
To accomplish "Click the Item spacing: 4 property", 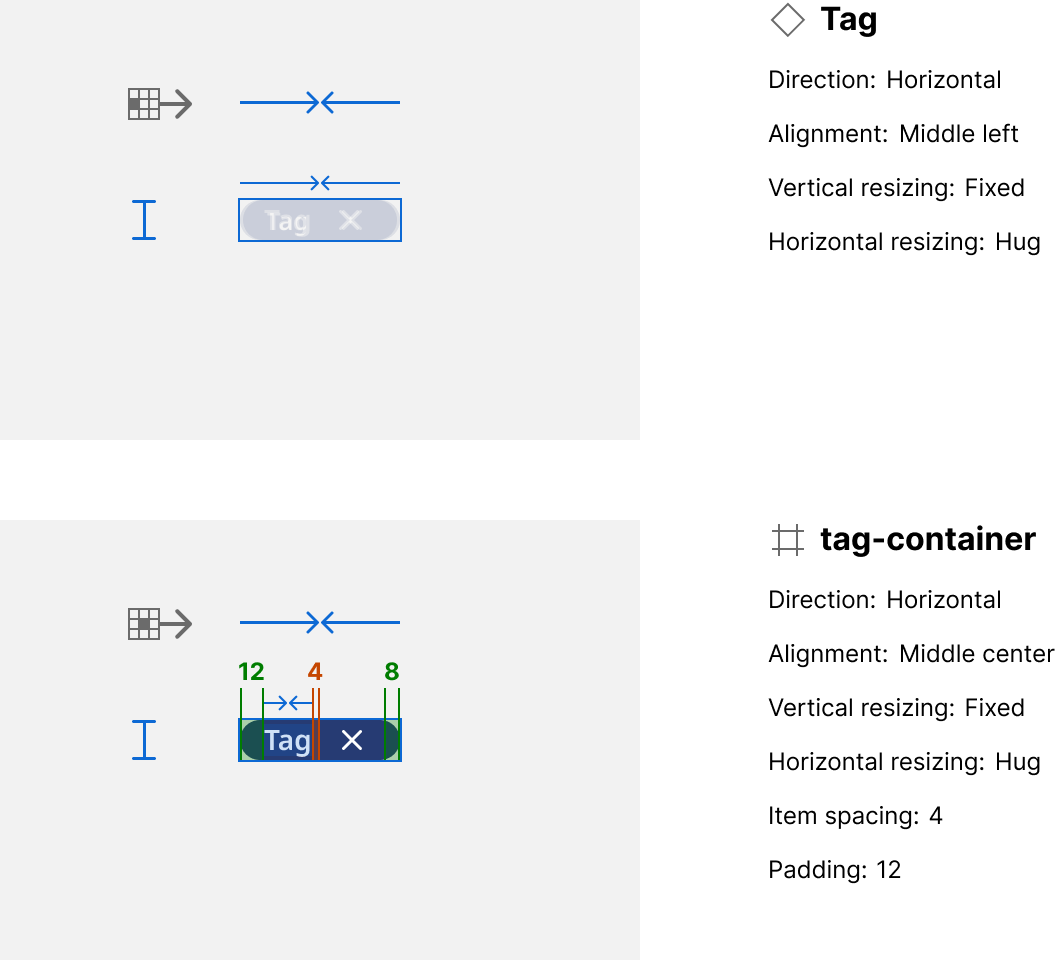I will (855, 816).
